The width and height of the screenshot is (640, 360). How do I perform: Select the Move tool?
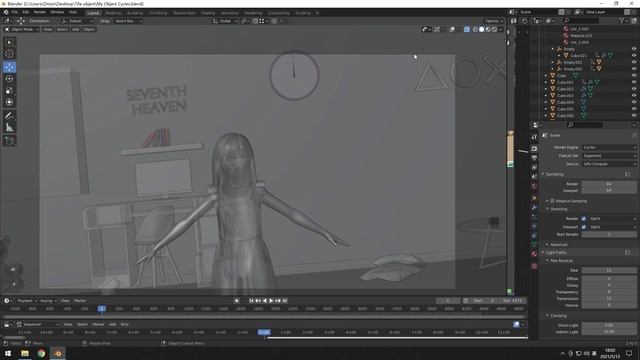click(9, 67)
